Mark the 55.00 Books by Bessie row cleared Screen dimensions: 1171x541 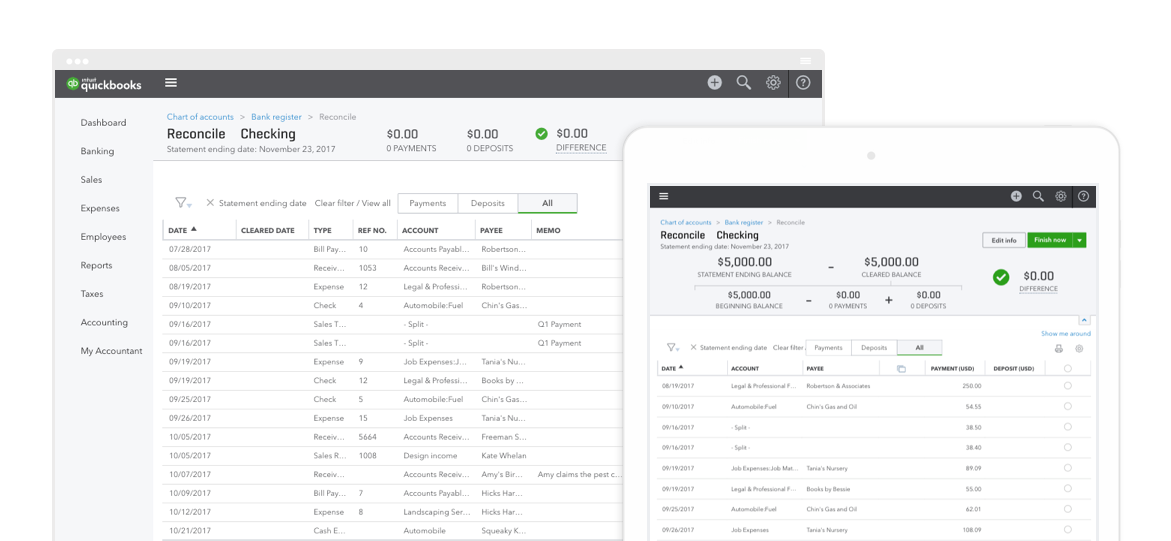click(1067, 489)
